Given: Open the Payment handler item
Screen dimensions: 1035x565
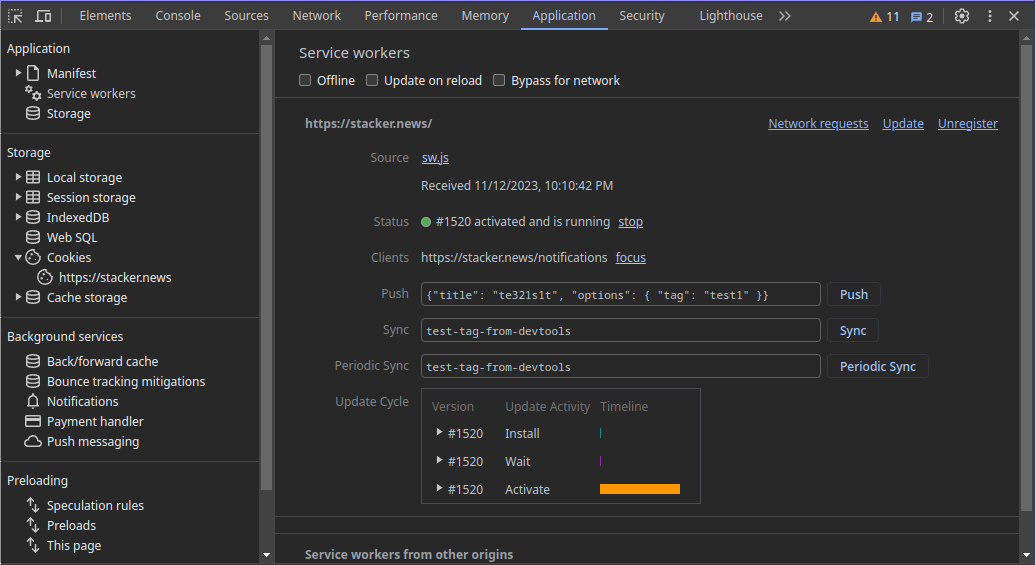Looking at the screenshot, I should pos(94,421).
